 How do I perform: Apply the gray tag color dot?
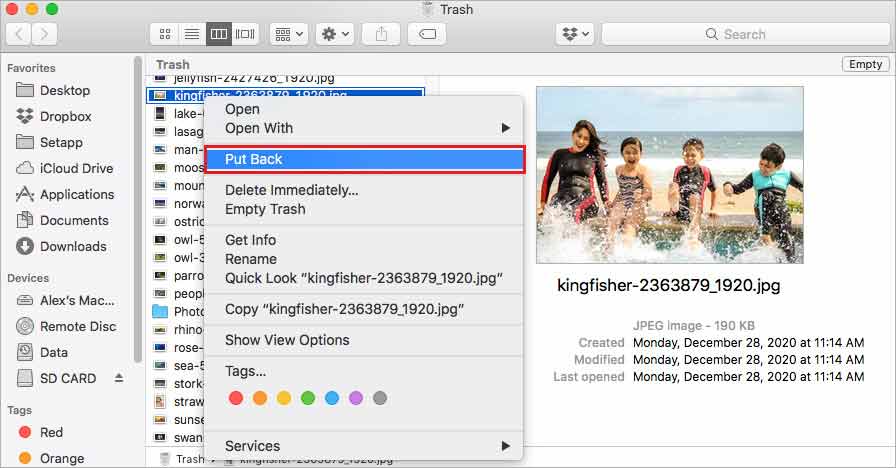coord(379,398)
